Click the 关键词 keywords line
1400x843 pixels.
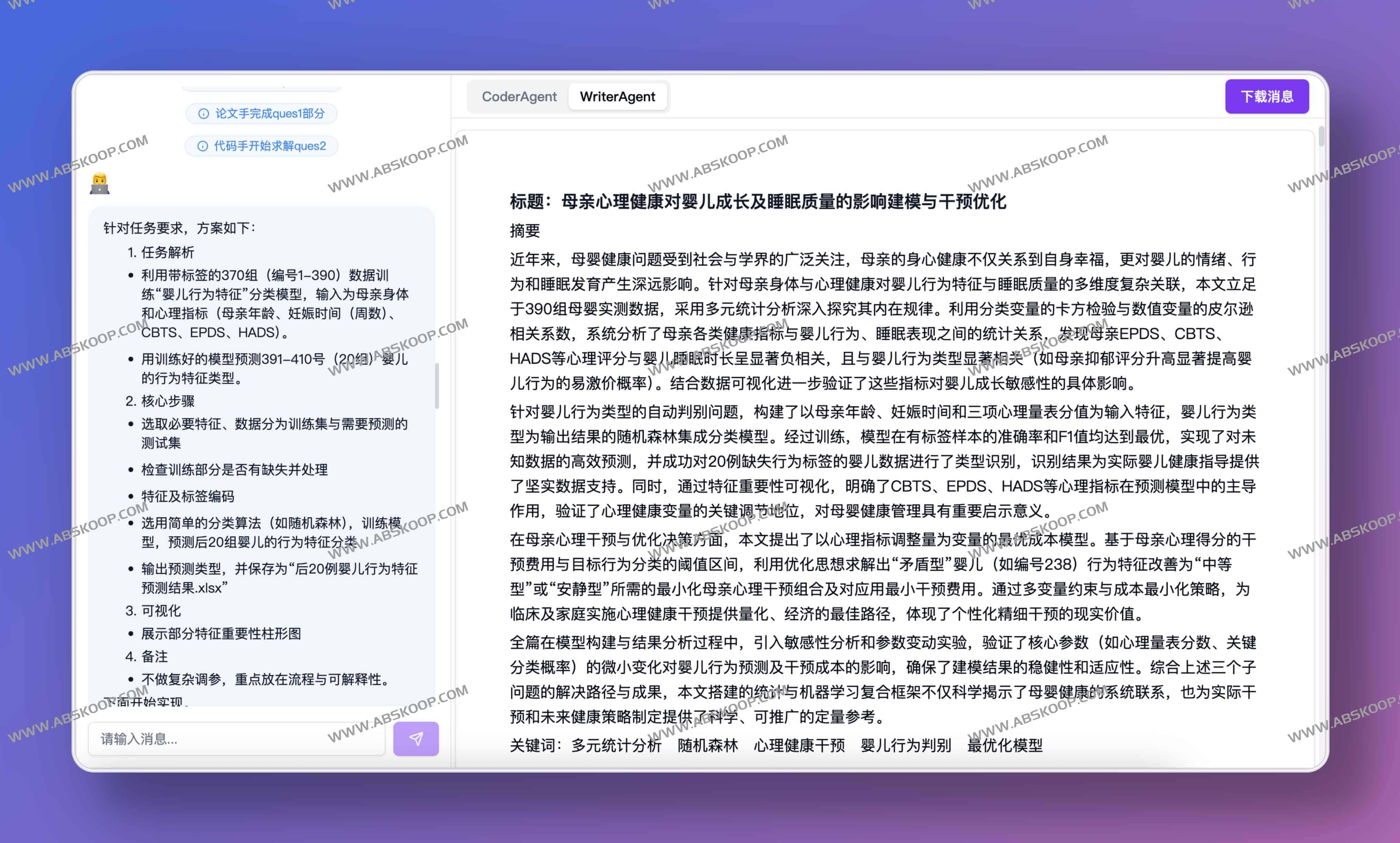(776, 745)
